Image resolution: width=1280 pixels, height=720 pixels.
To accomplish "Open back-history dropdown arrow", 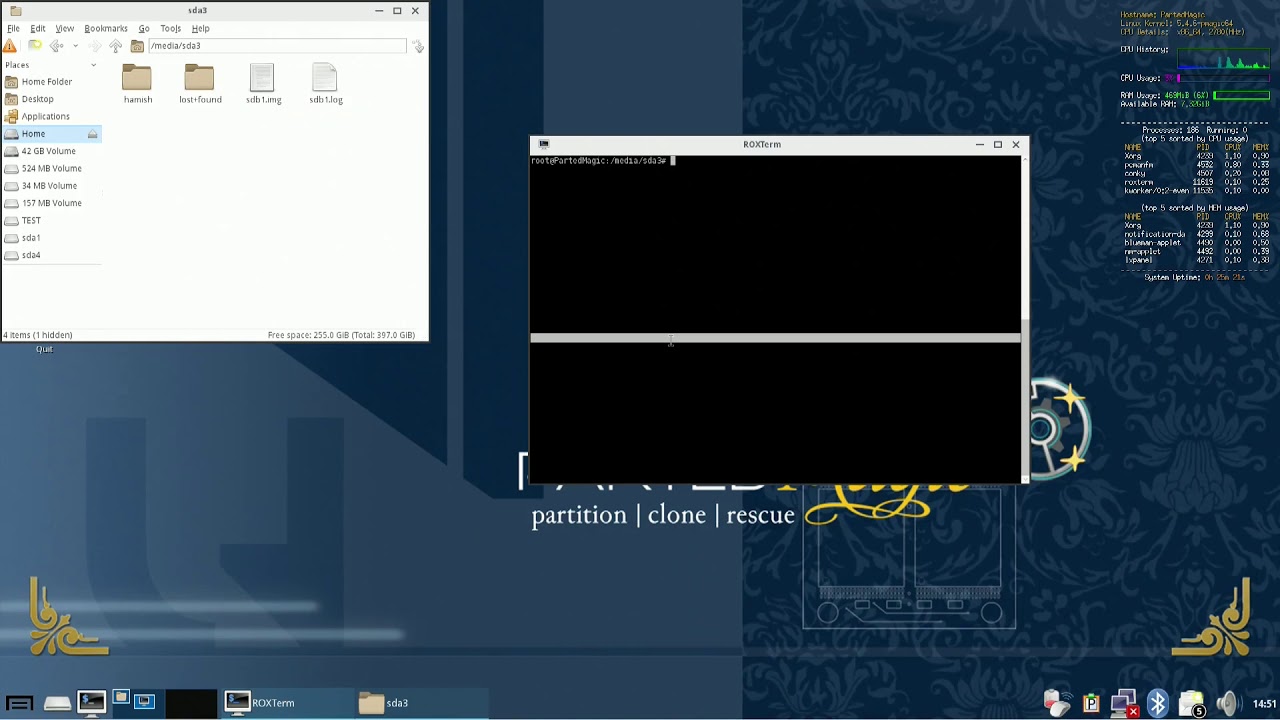I will pos(75,46).
